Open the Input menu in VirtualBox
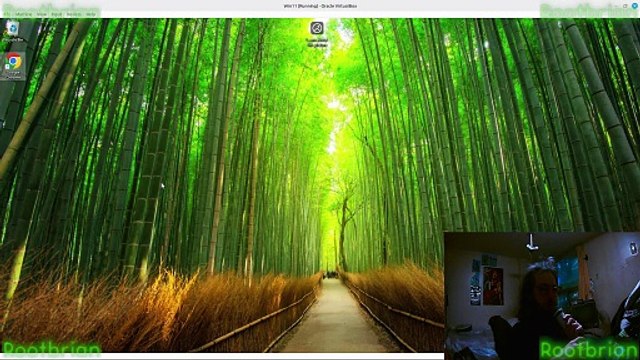Image resolution: width=640 pixels, height=360 pixels. pyautogui.click(x=56, y=14)
